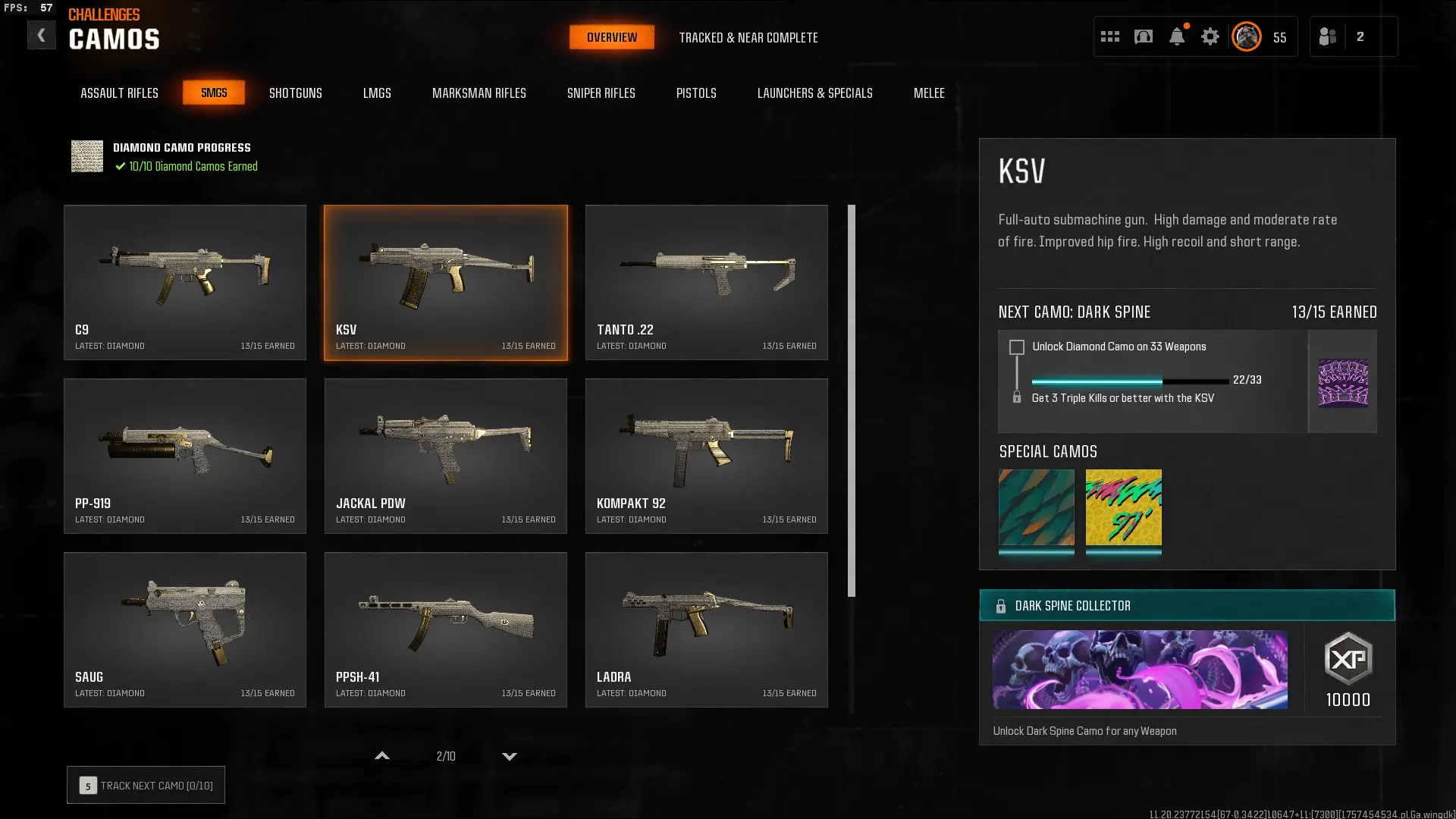This screenshot has height=819, width=1456.
Task: Open the Tracked & Near Complete tab
Action: pos(748,37)
